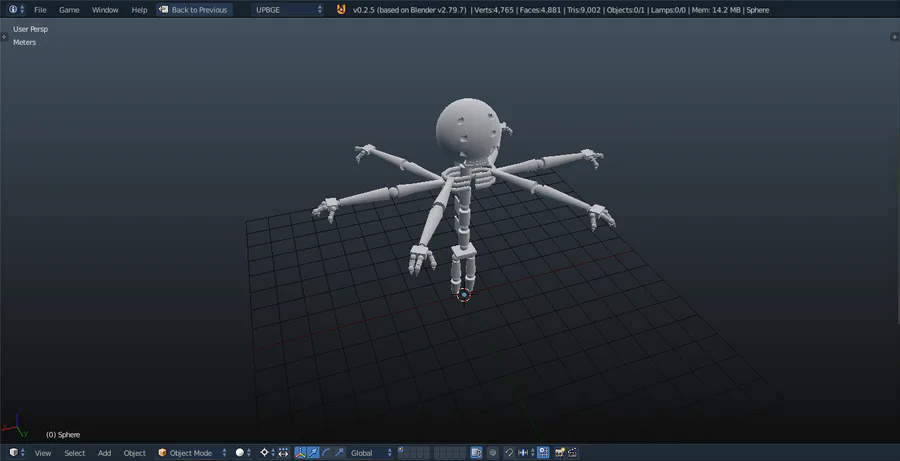900x461 pixels.
Task: Open the Game menu
Action: click(x=69, y=10)
